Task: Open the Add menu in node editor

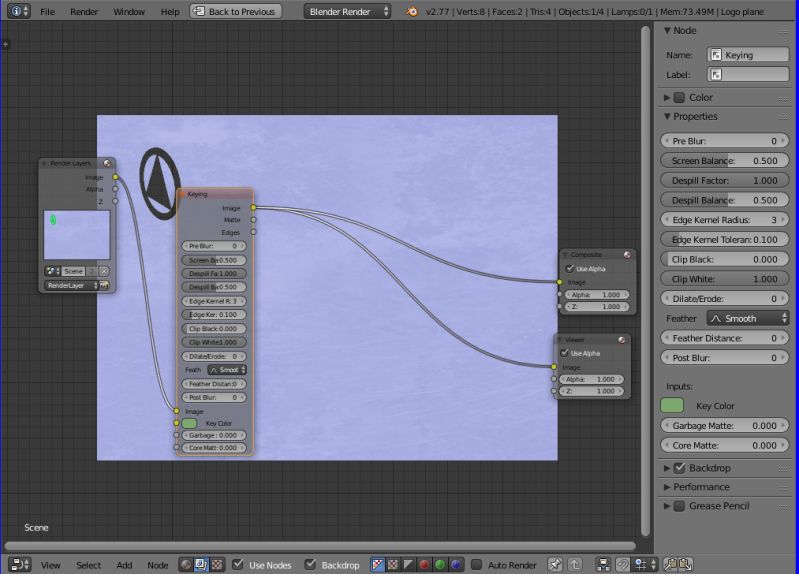Action: pos(124,565)
